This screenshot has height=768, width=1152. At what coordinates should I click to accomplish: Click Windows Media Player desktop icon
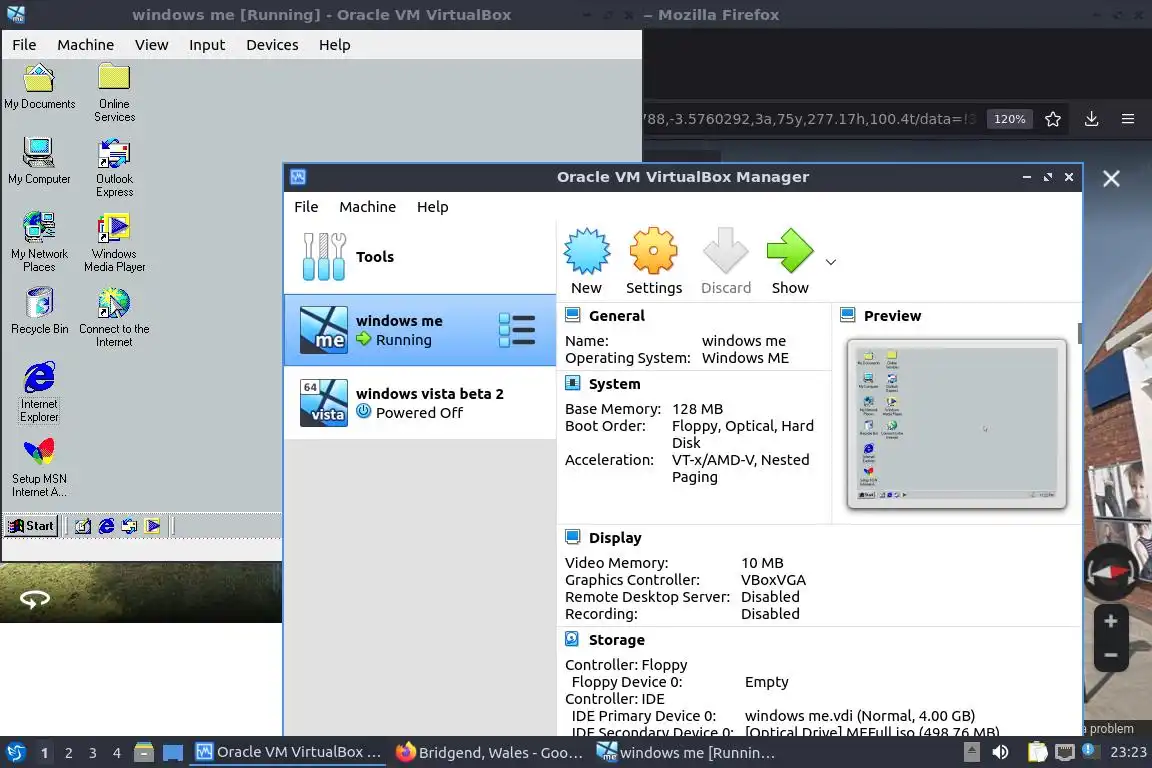click(114, 243)
